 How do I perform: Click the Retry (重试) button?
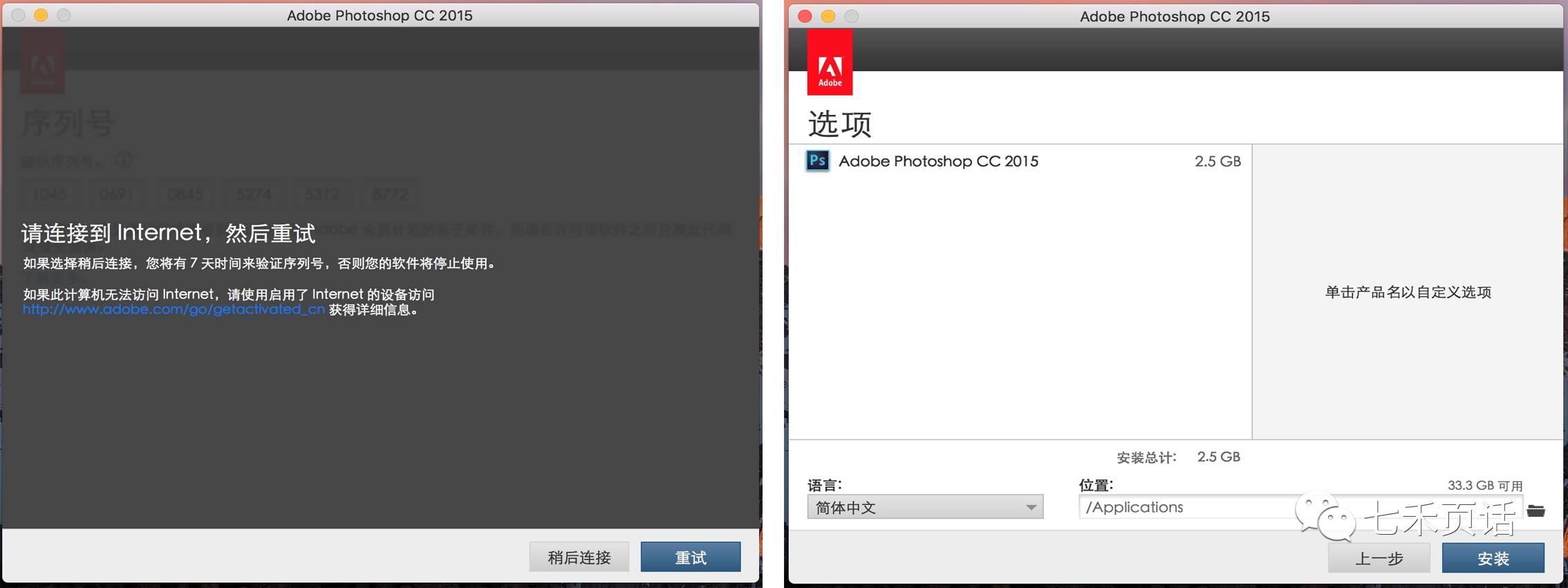(690, 557)
